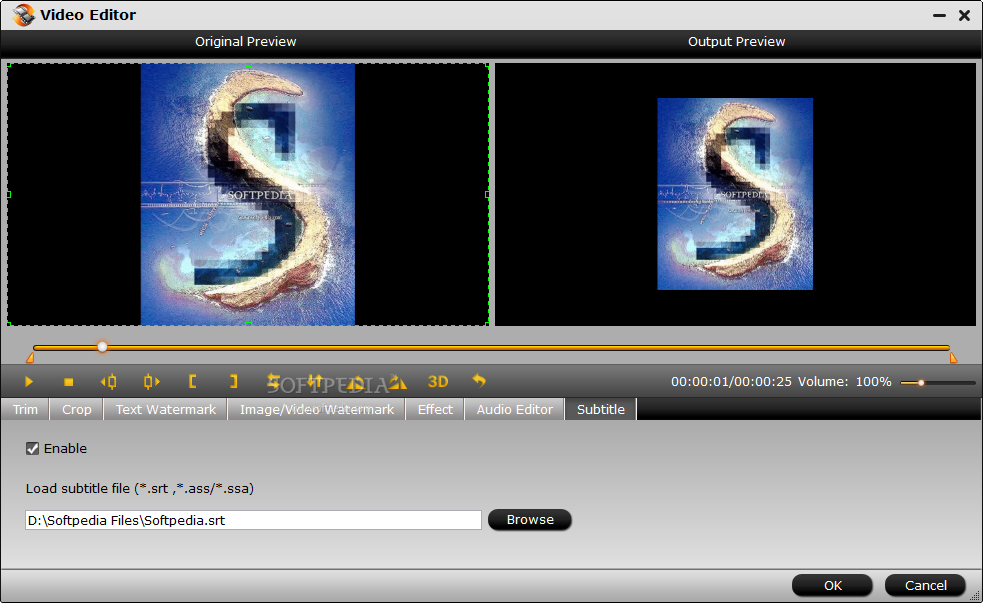This screenshot has width=983, height=603.
Task: Click the subtitle file path field
Action: 253,520
